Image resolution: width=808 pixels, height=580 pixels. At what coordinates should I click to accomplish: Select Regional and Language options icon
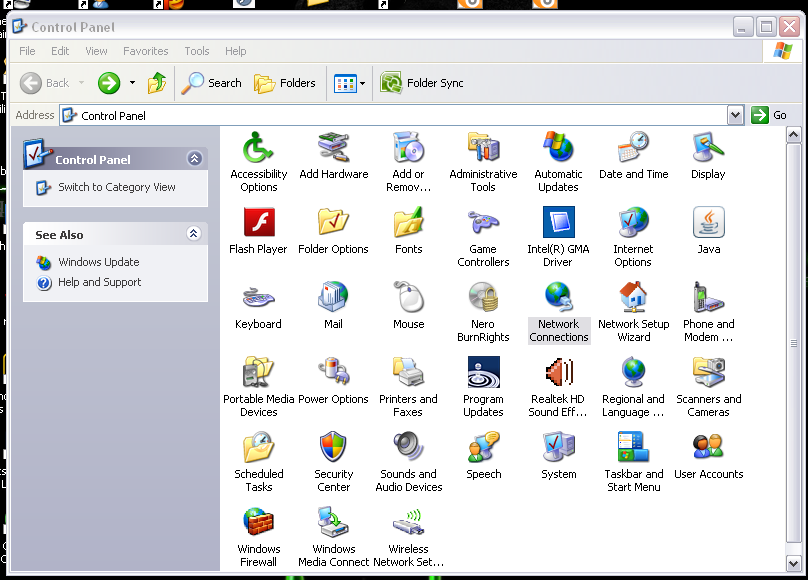pyautogui.click(x=633, y=372)
